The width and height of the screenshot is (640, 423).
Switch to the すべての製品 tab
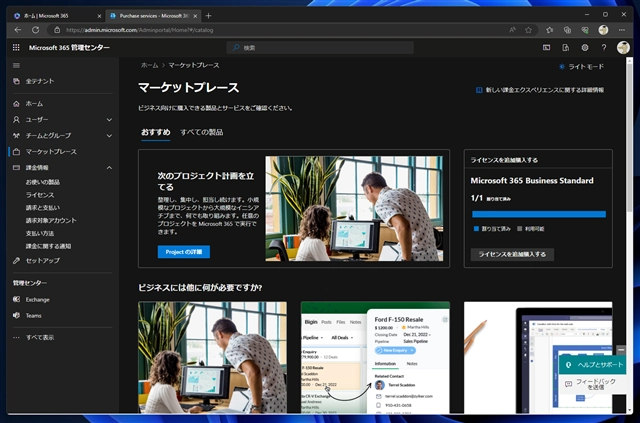click(x=202, y=132)
